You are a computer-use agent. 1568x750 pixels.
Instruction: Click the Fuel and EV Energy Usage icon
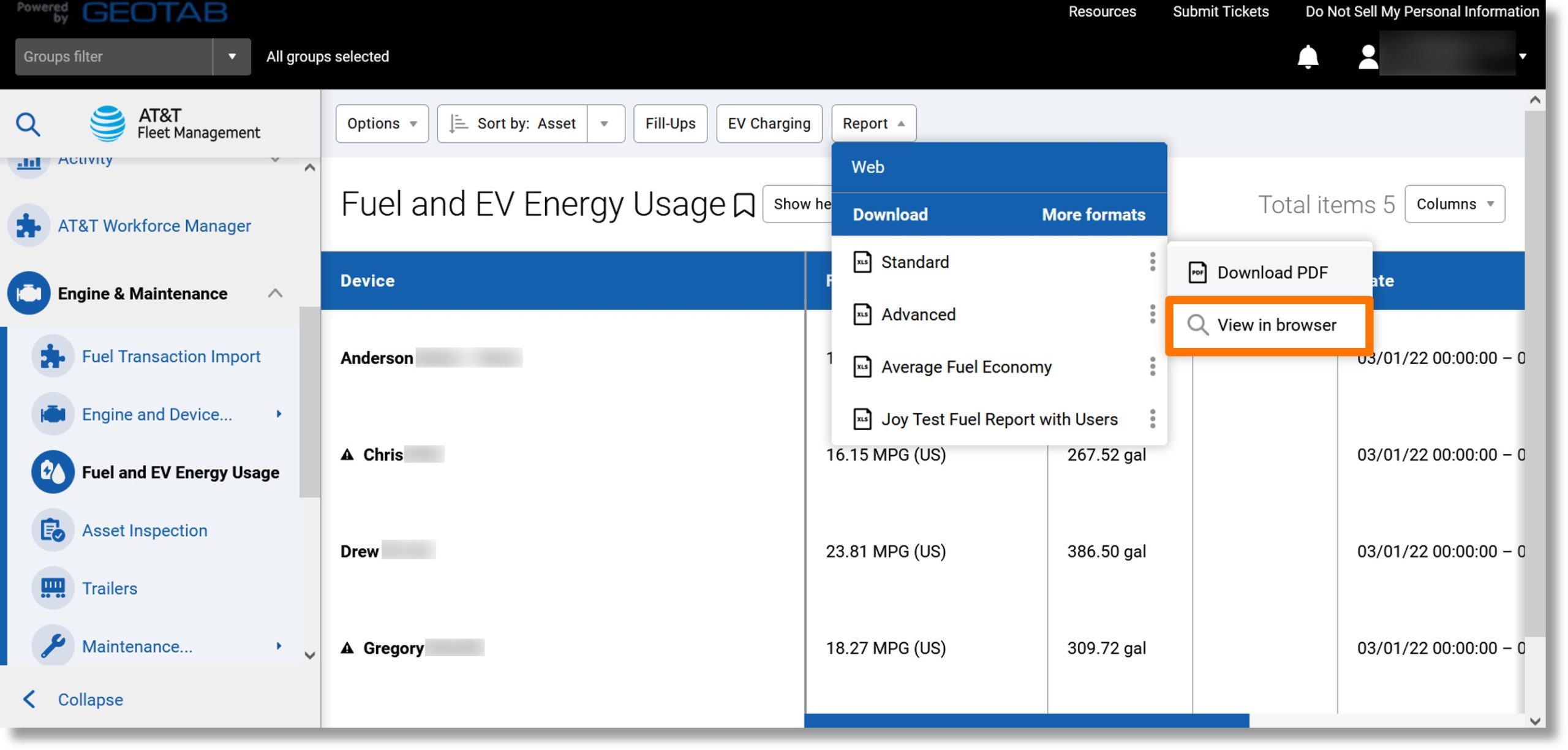coord(53,472)
